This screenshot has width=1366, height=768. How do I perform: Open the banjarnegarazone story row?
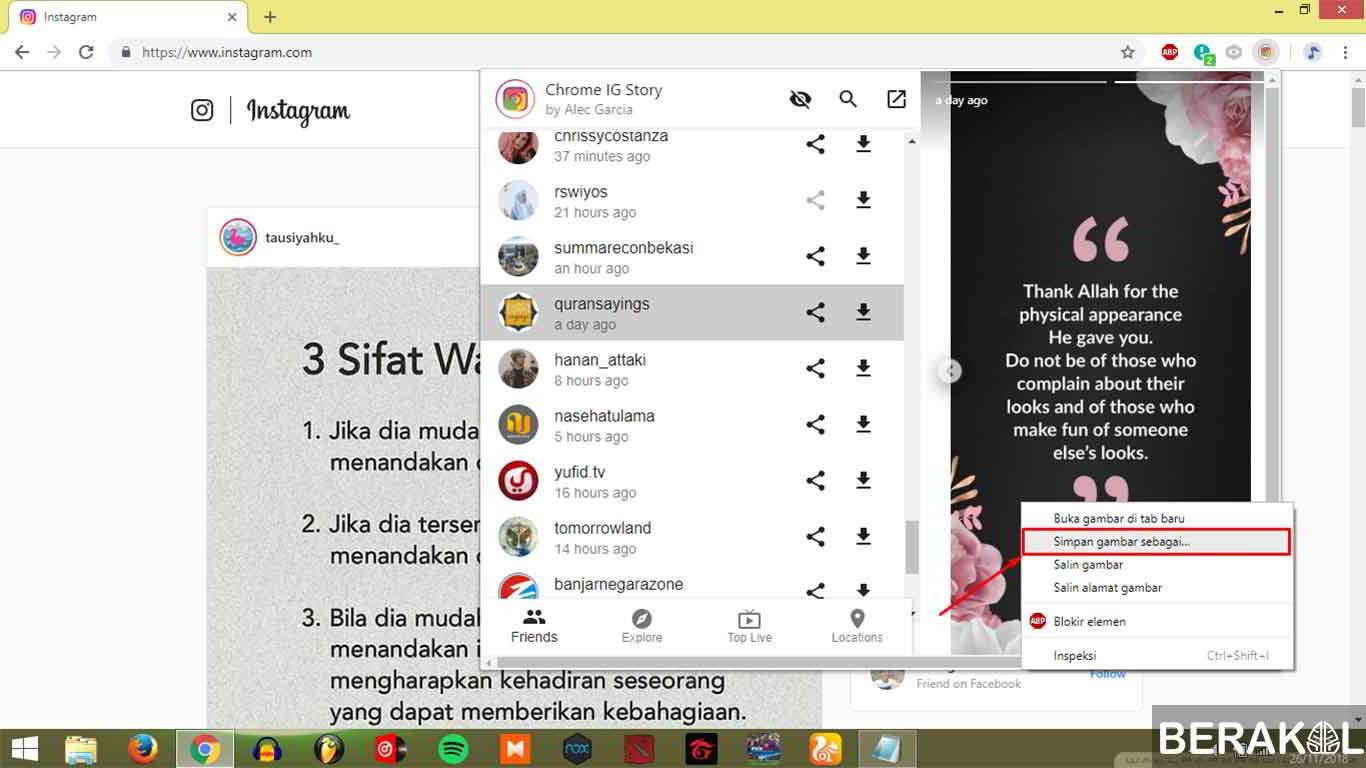point(692,584)
